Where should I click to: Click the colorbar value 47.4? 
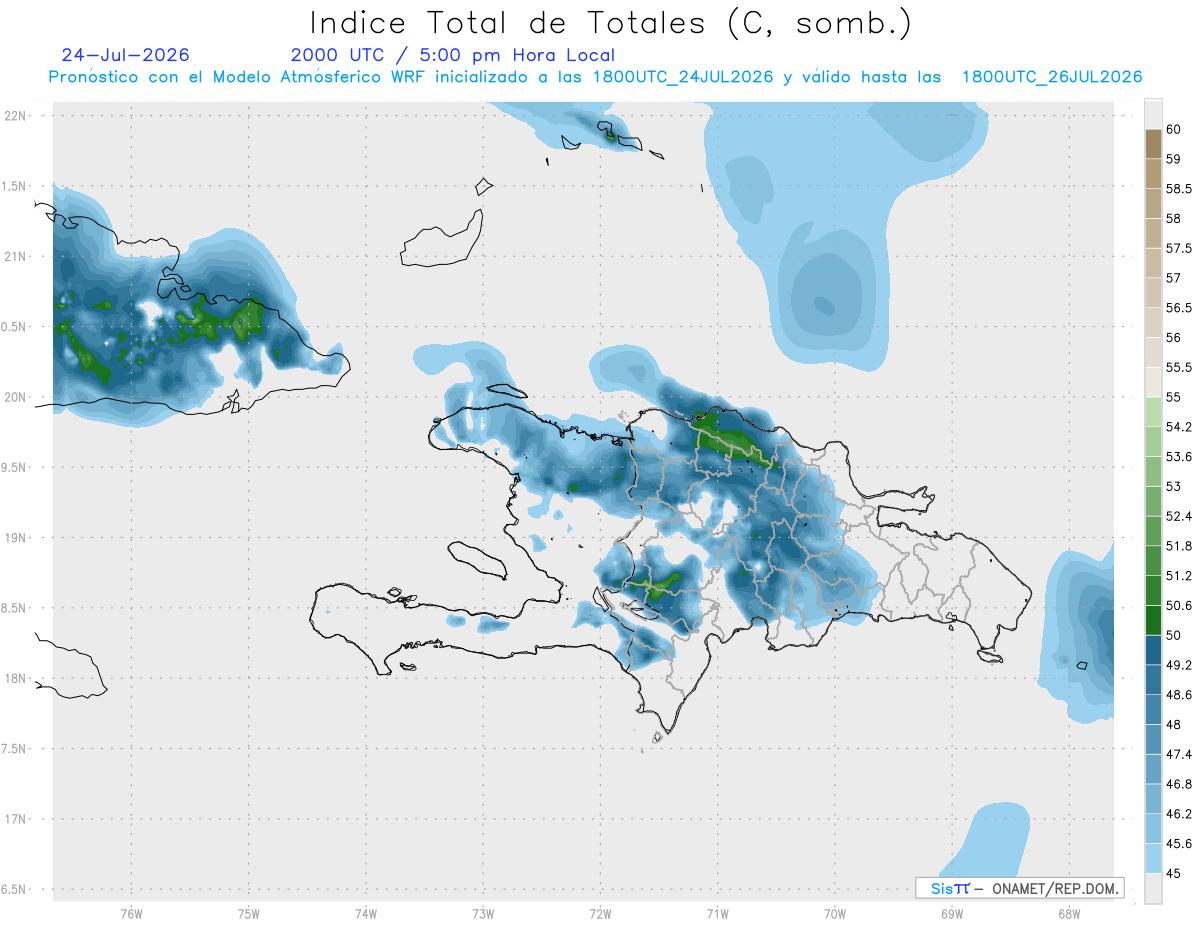click(x=1179, y=754)
